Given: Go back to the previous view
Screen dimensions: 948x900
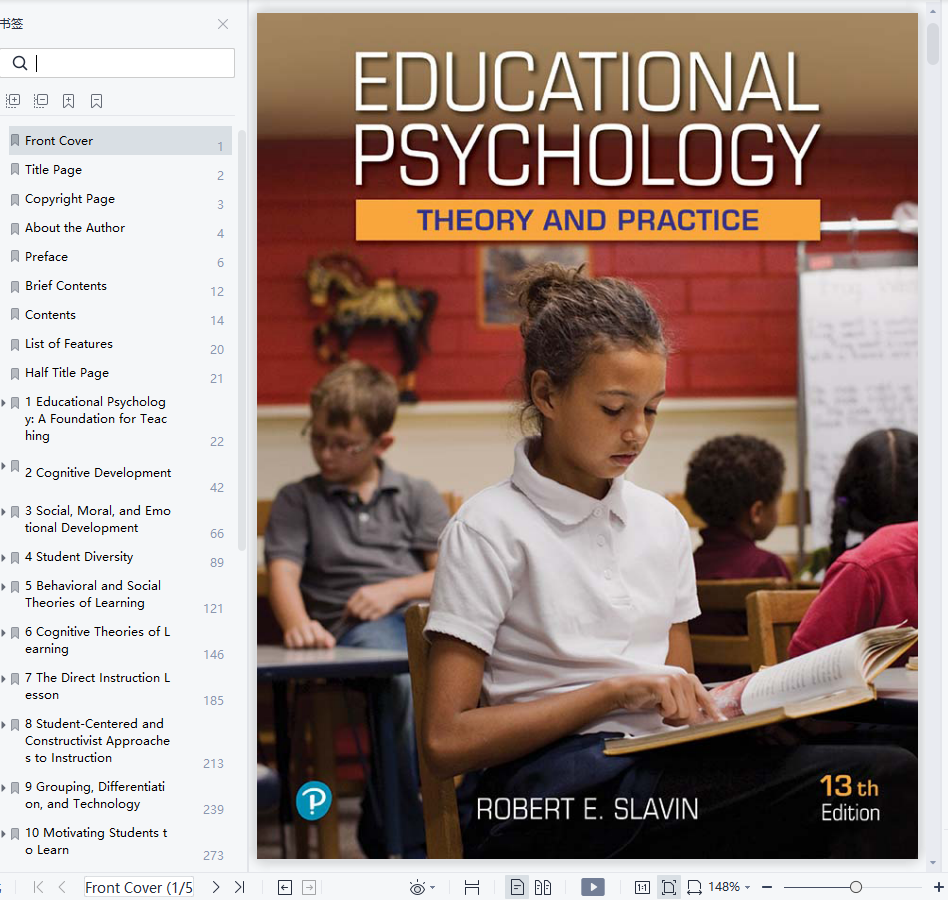Looking at the screenshot, I should (285, 887).
